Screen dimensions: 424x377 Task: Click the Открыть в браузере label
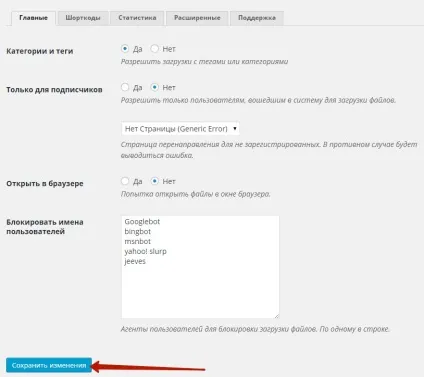45,184
